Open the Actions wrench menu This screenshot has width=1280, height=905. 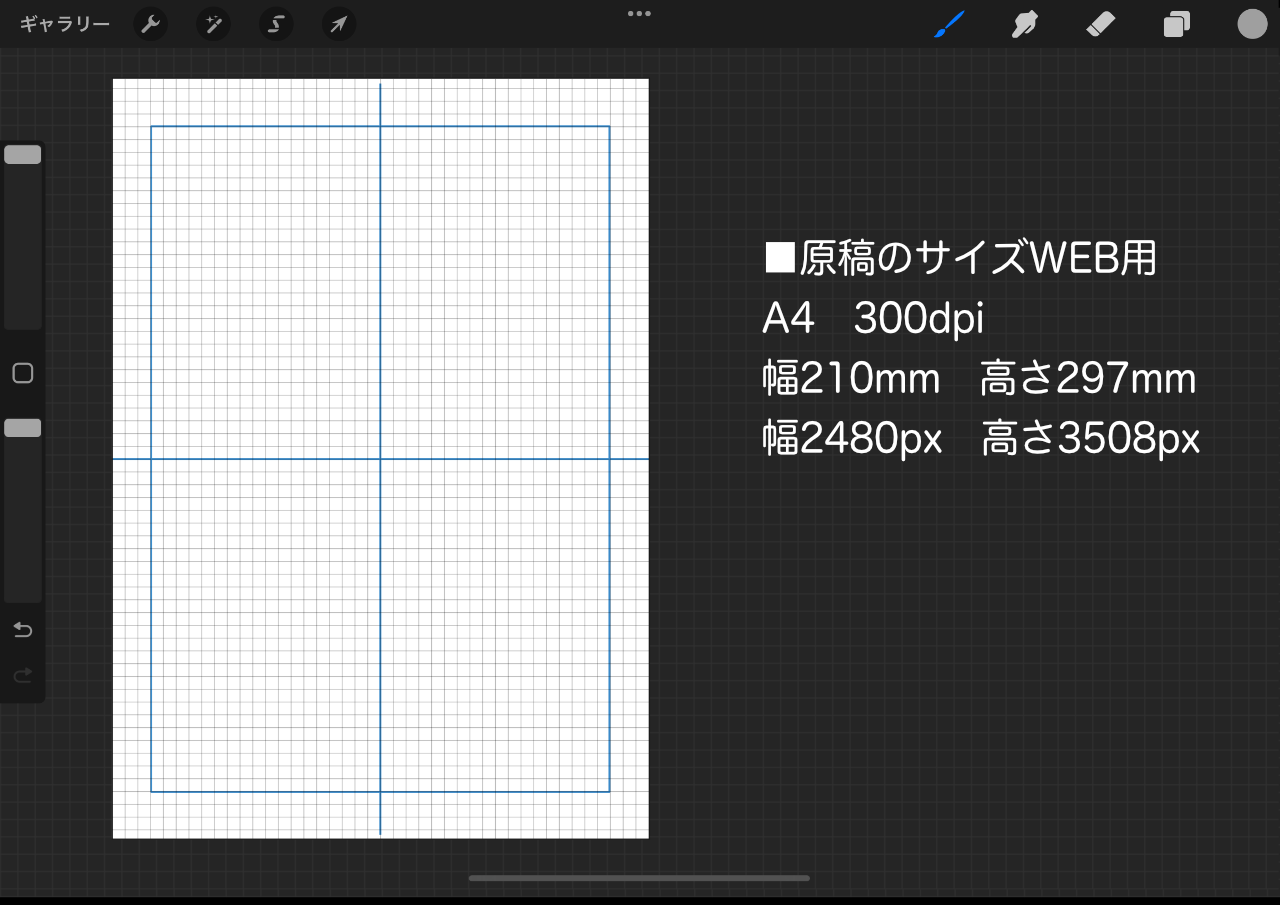[150, 24]
